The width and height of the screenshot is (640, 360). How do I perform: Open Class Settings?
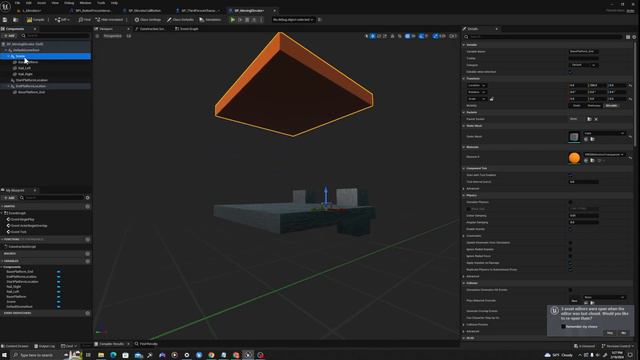tap(148, 20)
